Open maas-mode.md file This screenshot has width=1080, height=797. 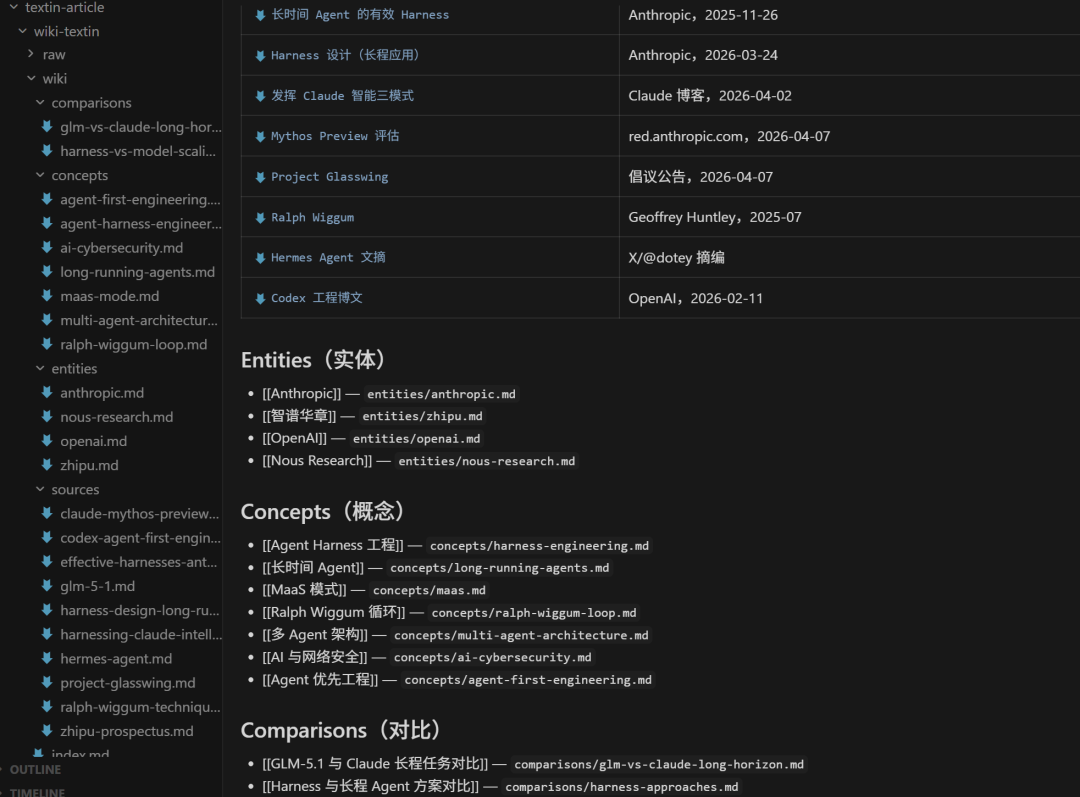[x=110, y=296]
